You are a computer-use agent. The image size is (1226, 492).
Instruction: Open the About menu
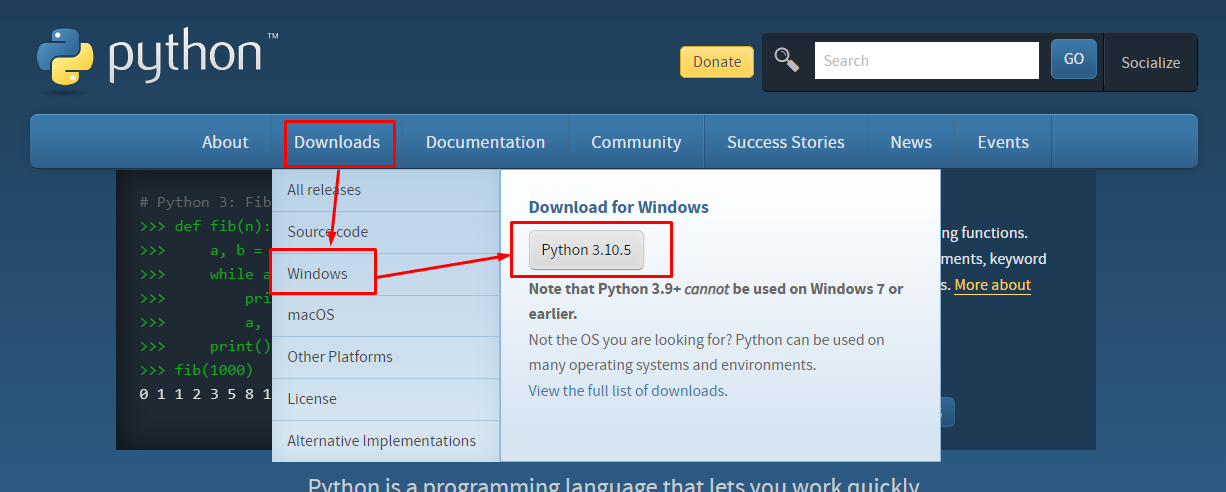tap(225, 142)
